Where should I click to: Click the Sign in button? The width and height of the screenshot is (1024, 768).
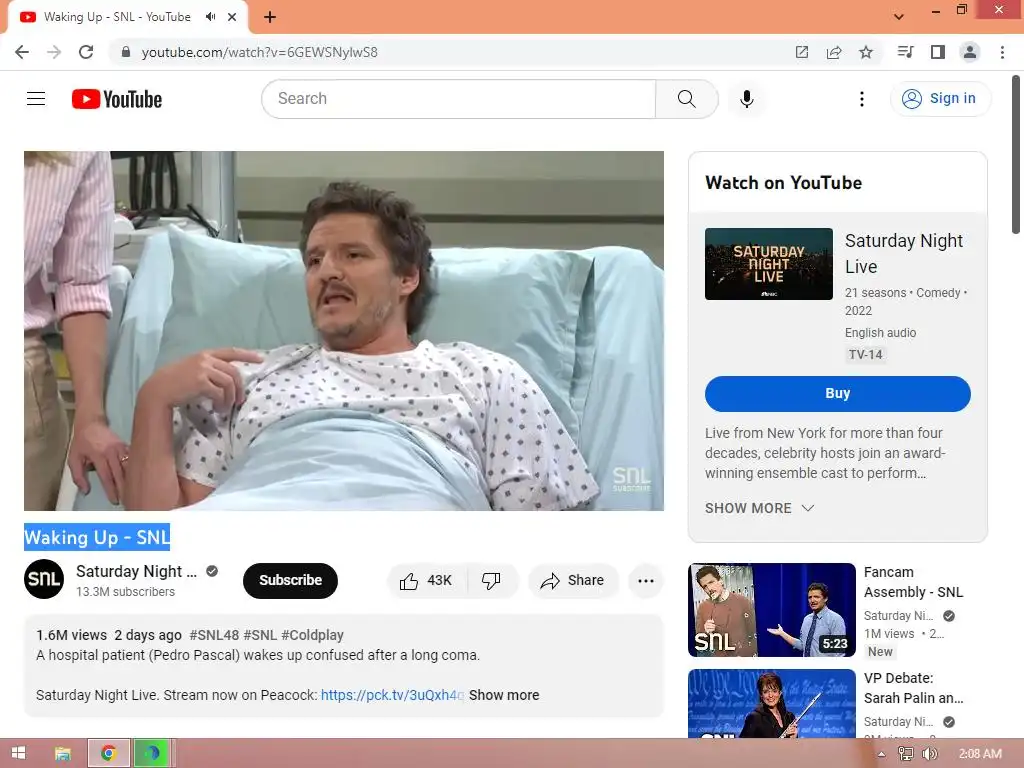coord(940,99)
